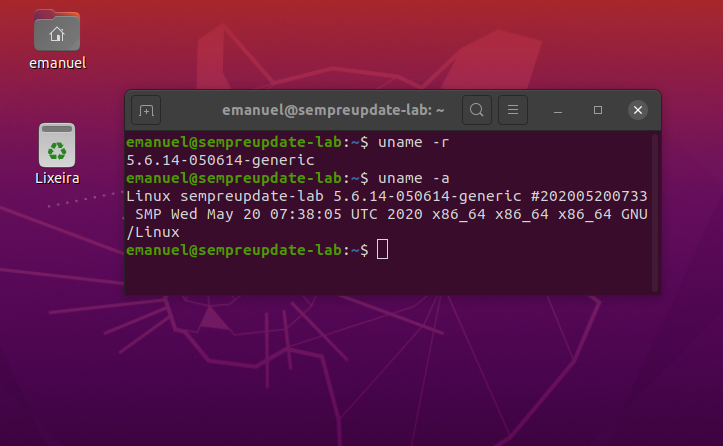Click the 'uname -a' command text
The image size is (723, 446).
[x=413, y=178]
